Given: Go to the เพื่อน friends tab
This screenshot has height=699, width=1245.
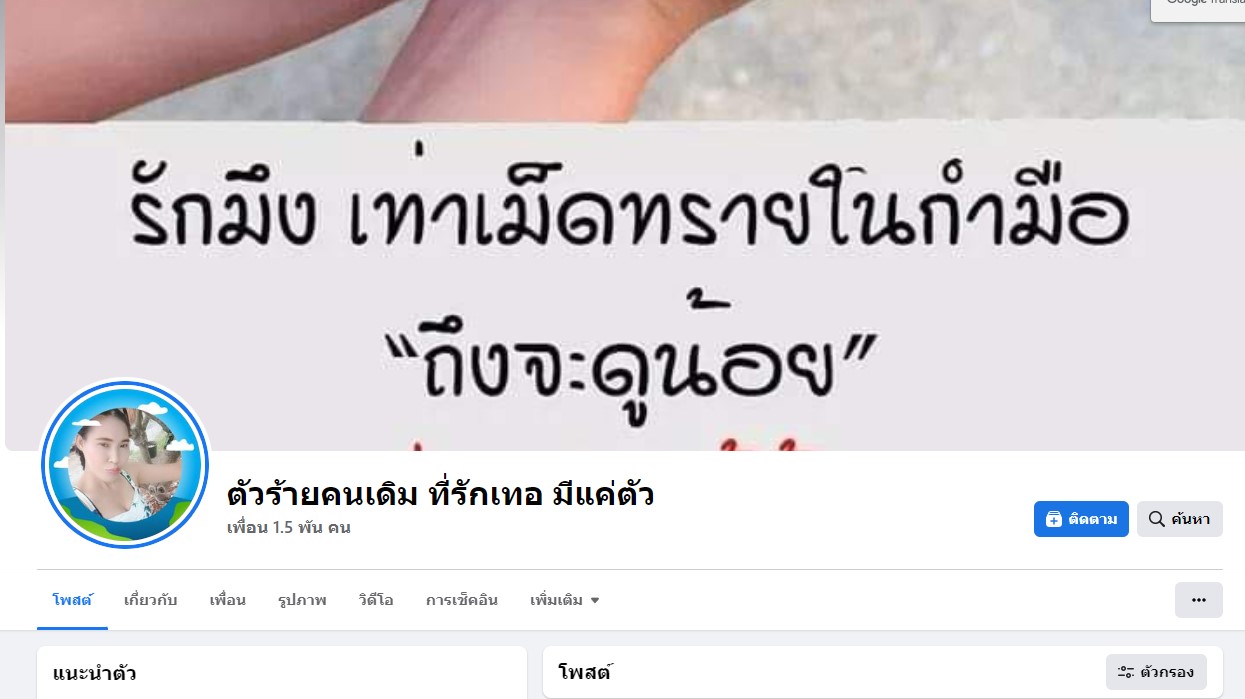Looking at the screenshot, I should tap(227, 600).
